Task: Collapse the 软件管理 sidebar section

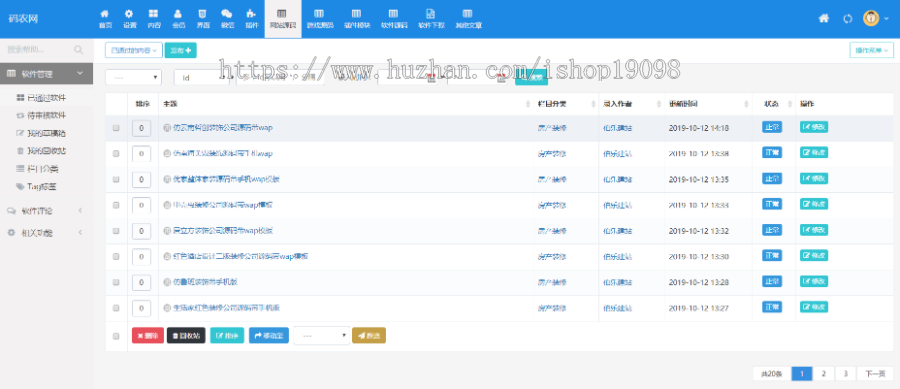Action: pos(46,73)
